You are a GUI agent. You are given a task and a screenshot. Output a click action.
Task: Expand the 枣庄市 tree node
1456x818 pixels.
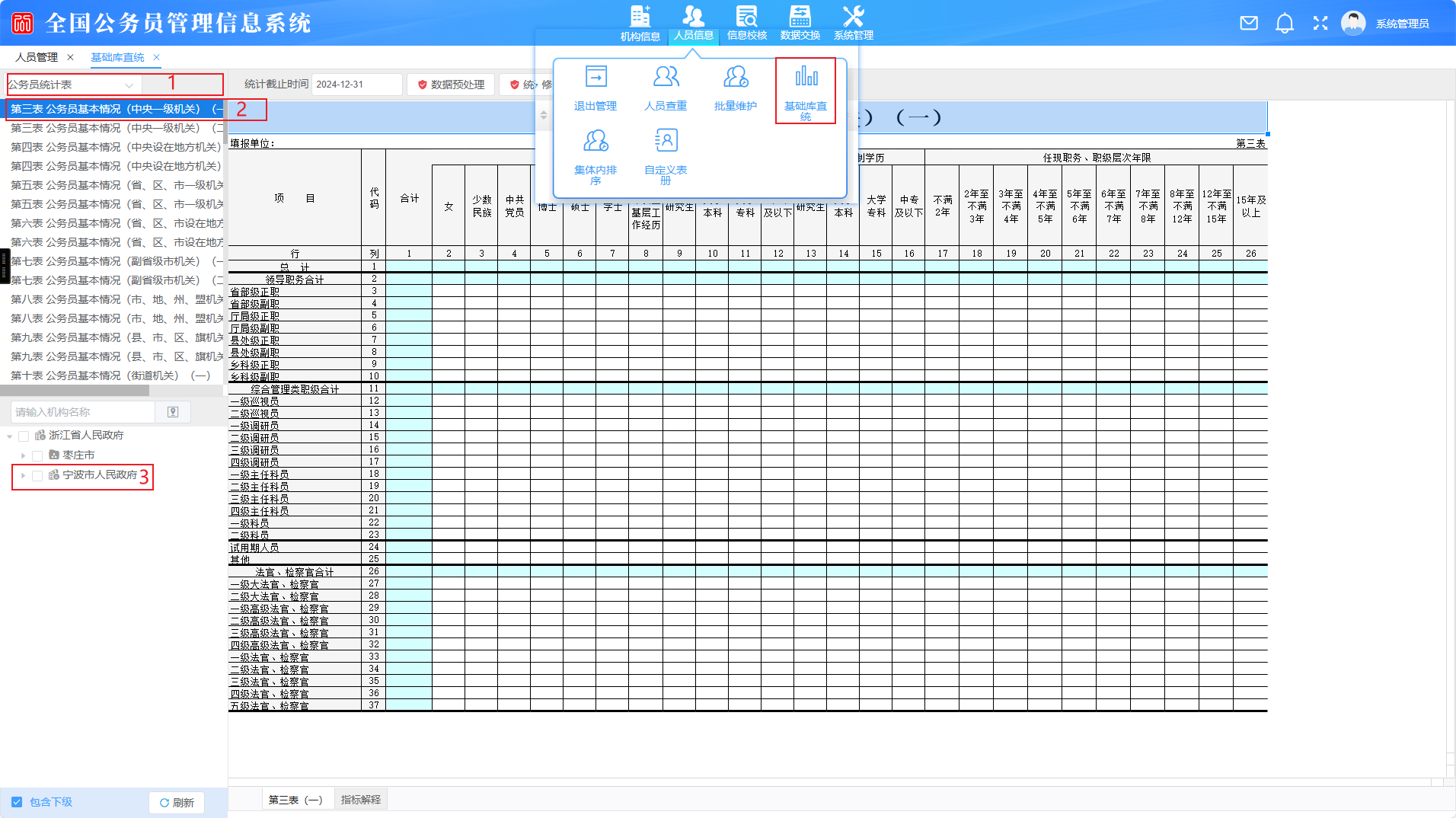(24, 455)
